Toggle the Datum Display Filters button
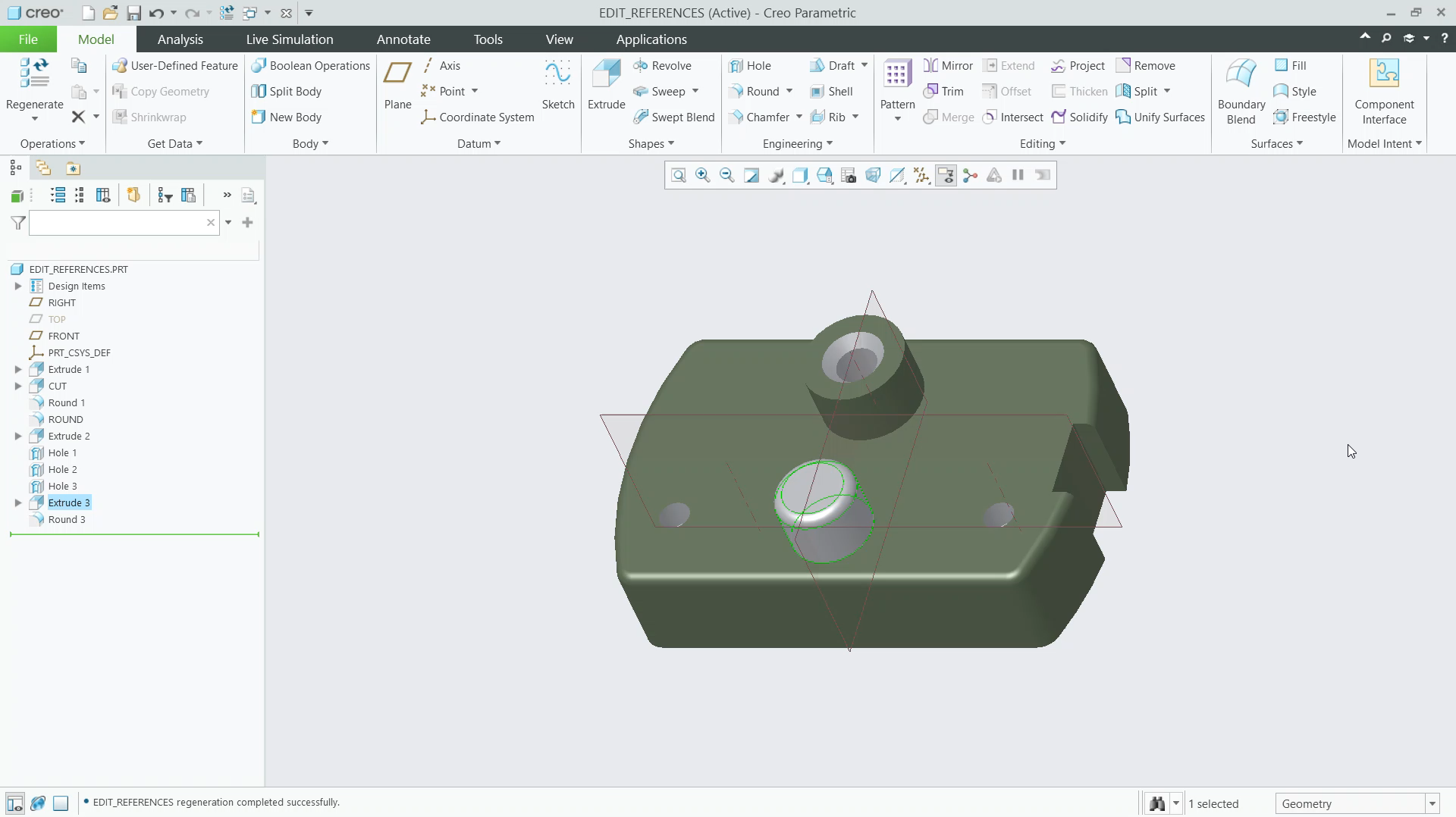The width and height of the screenshot is (1456, 817). point(921,176)
